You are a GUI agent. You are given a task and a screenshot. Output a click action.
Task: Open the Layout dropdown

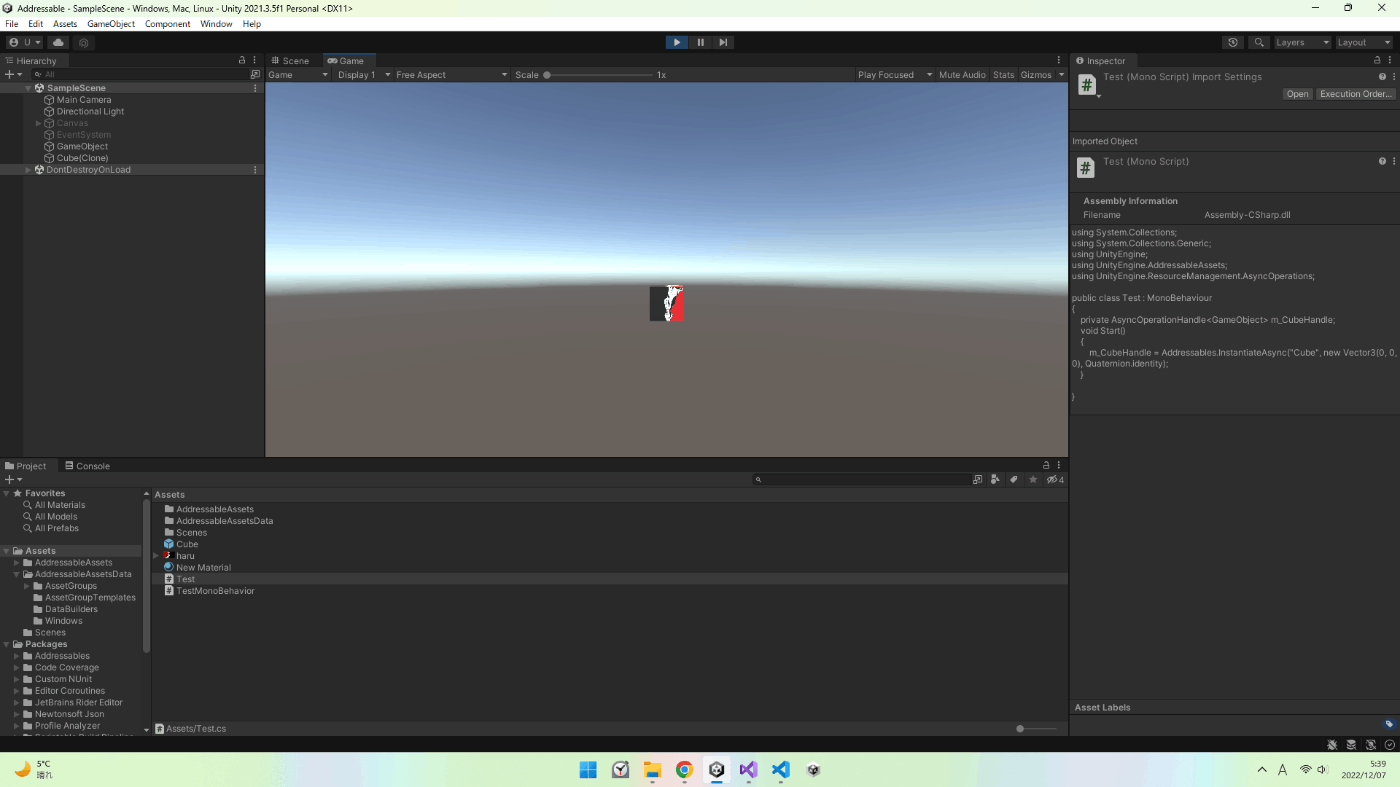coord(1364,43)
